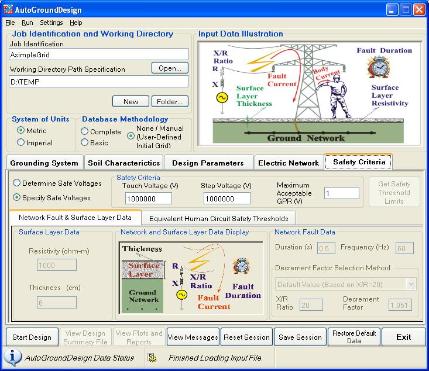Screen dimensions: 429x371
Task: Click the small clock in data display
Action: 241,266
